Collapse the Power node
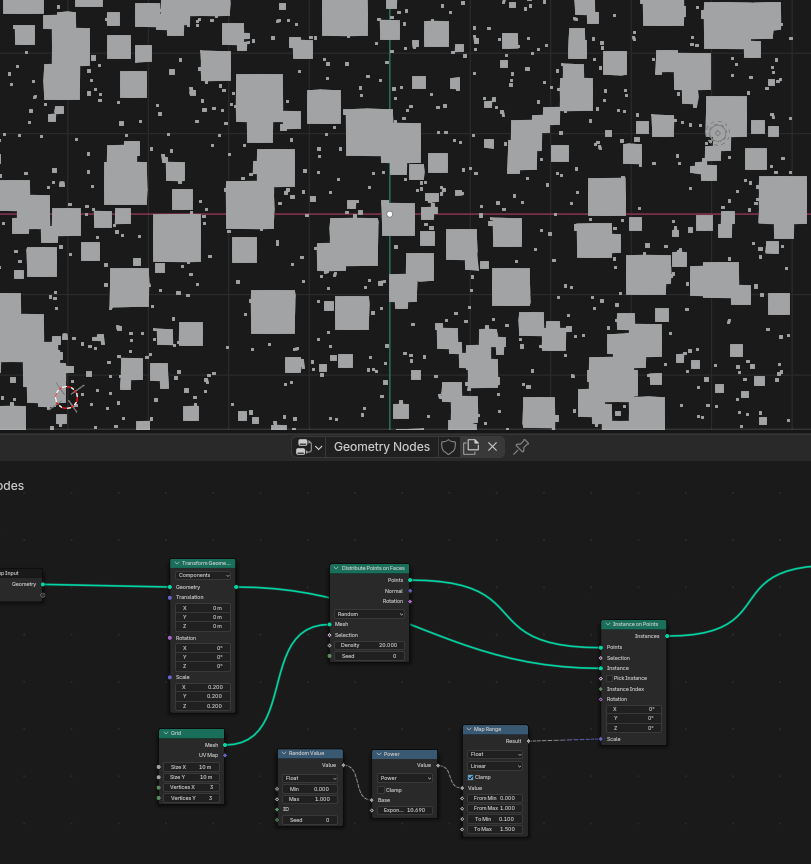 coord(379,754)
